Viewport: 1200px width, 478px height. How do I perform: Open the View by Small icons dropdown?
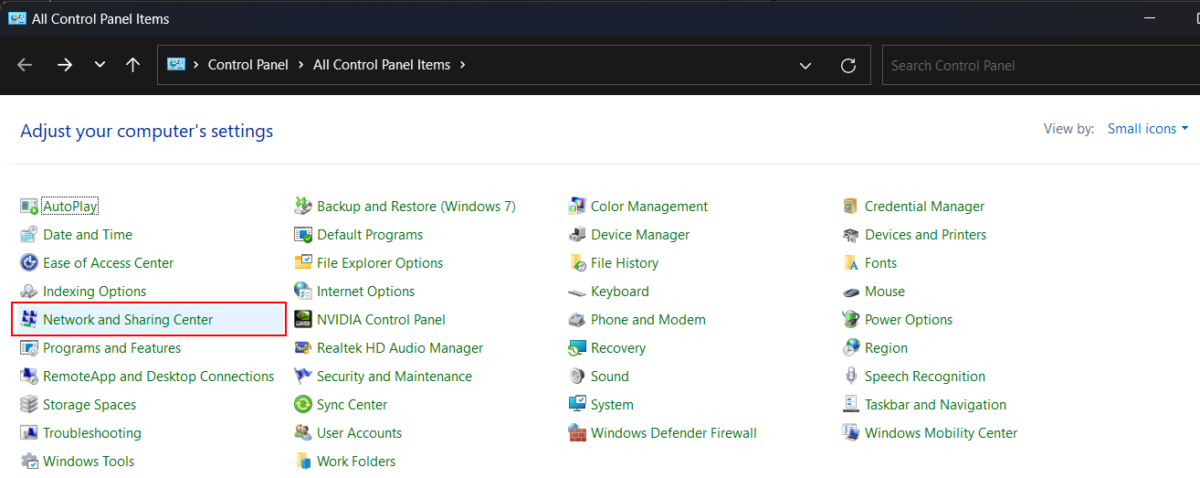point(1148,129)
